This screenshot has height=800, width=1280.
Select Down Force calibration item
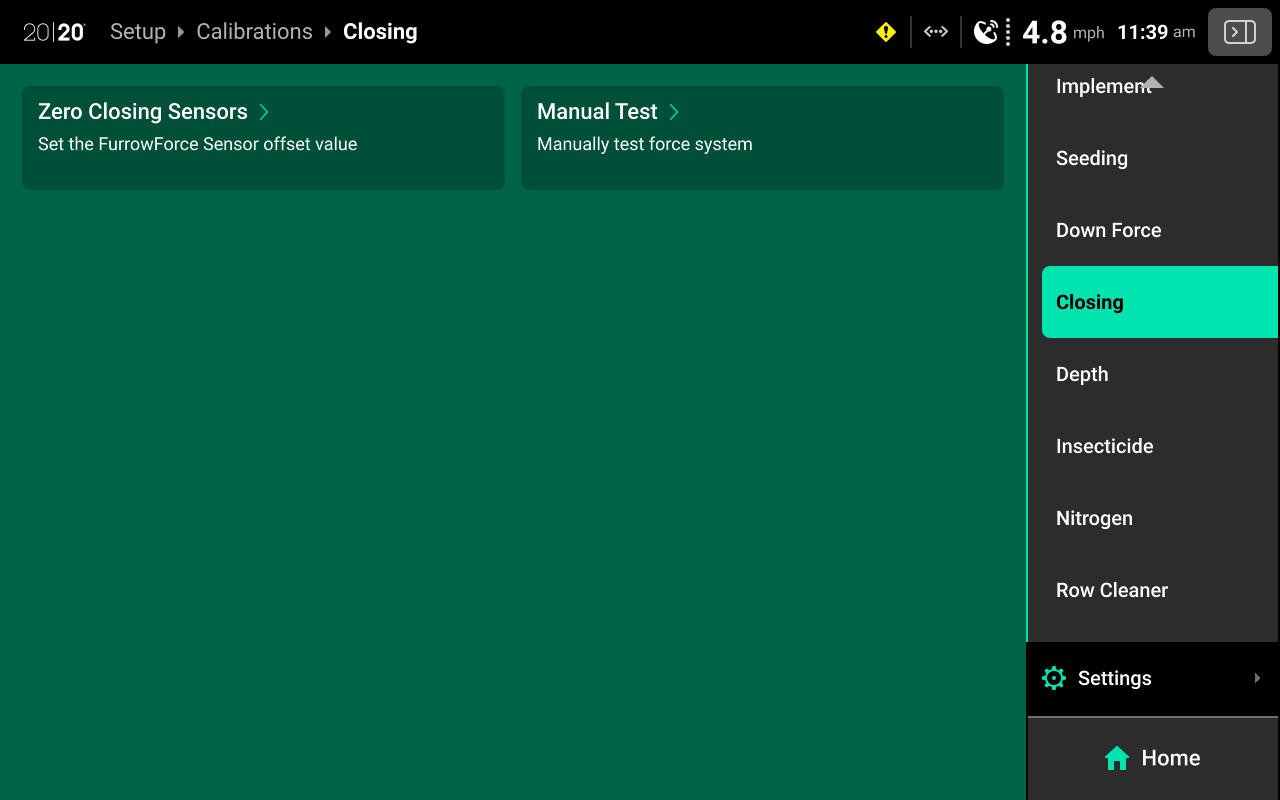point(1108,230)
